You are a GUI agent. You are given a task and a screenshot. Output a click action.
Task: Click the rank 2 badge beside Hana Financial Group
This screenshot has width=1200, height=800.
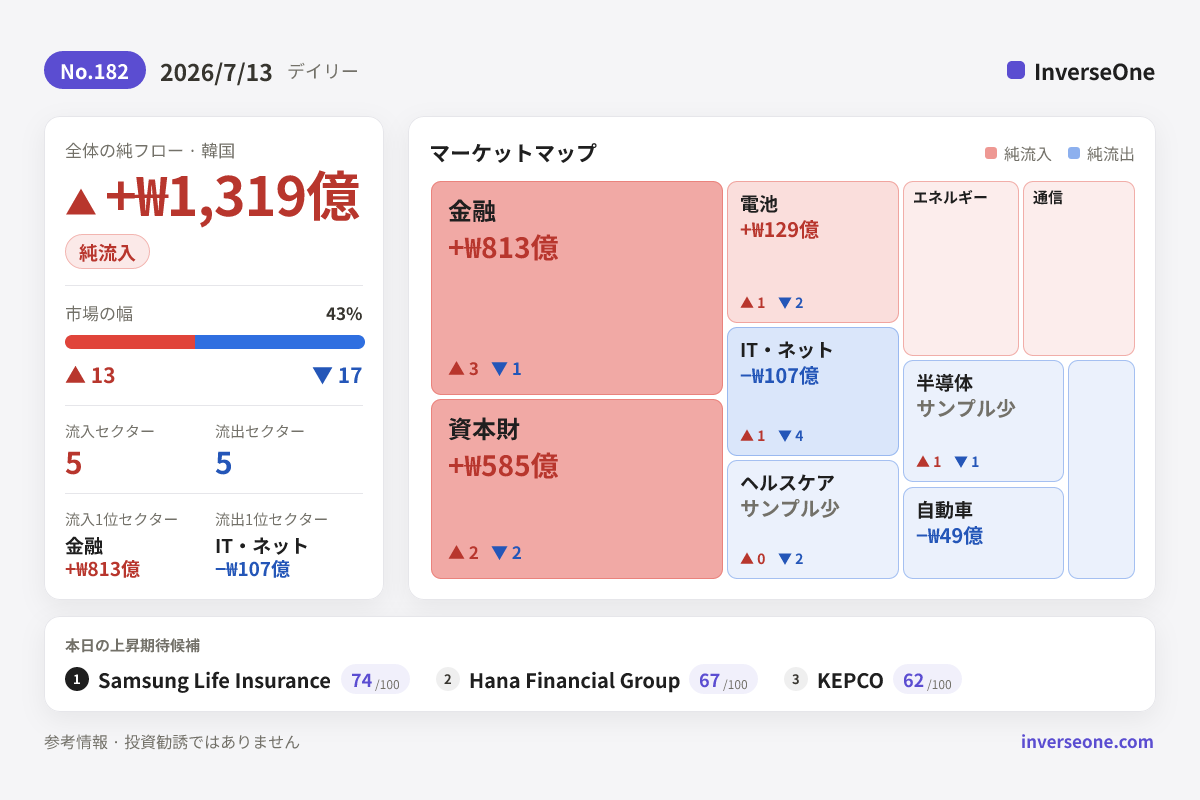[448, 679]
